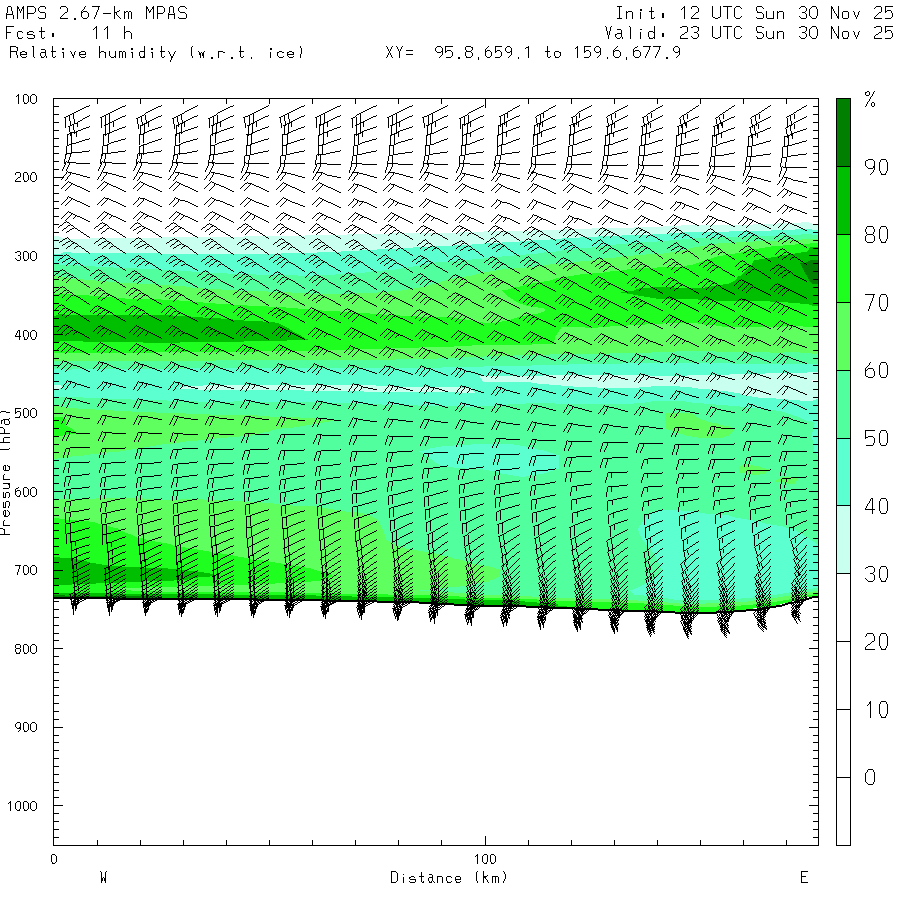900x900 pixels.
Task: Click the 100 km distance axis label
Action: pyautogui.click(x=485, y=859)
